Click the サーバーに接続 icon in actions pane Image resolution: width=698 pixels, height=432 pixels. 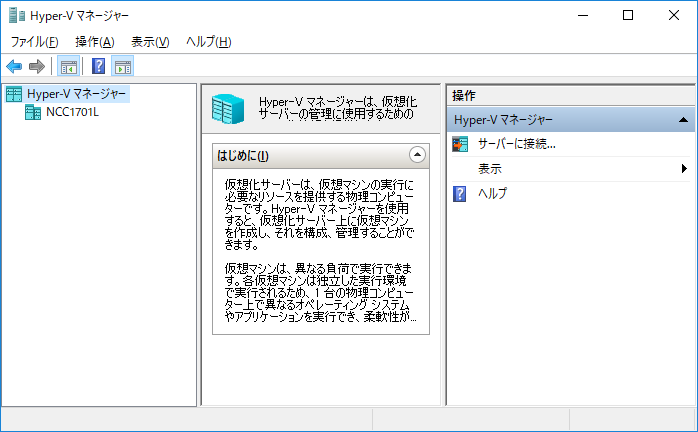[460, 144]
